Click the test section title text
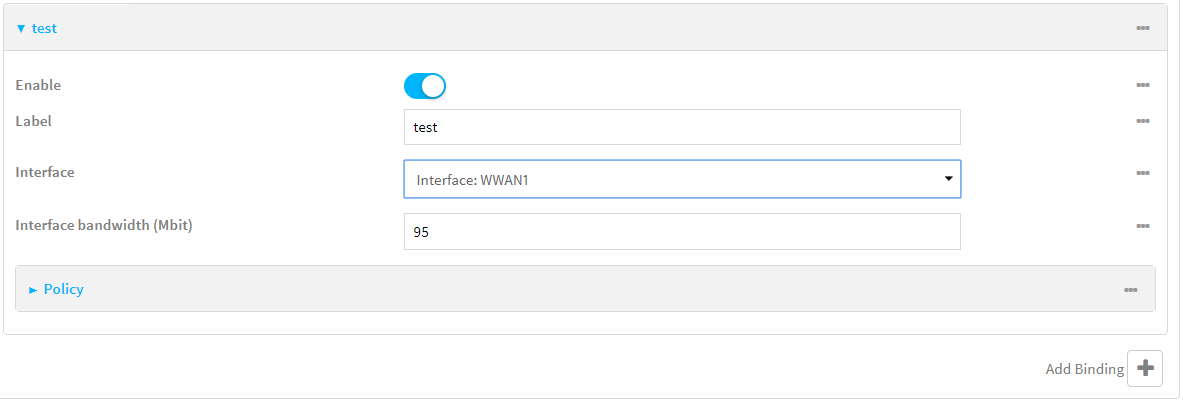Viewport: 1183px width, 401px height. (x=45, y=29)
